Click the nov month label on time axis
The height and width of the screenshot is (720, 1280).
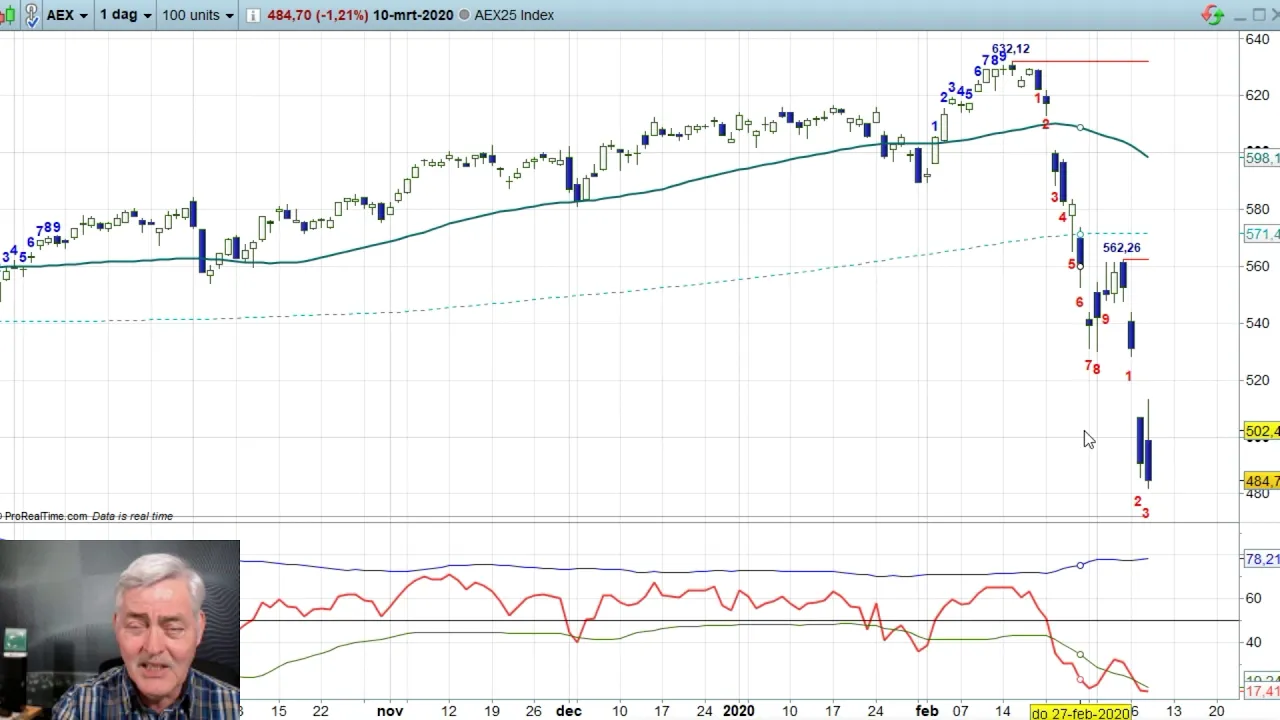(x=390, y=711)
